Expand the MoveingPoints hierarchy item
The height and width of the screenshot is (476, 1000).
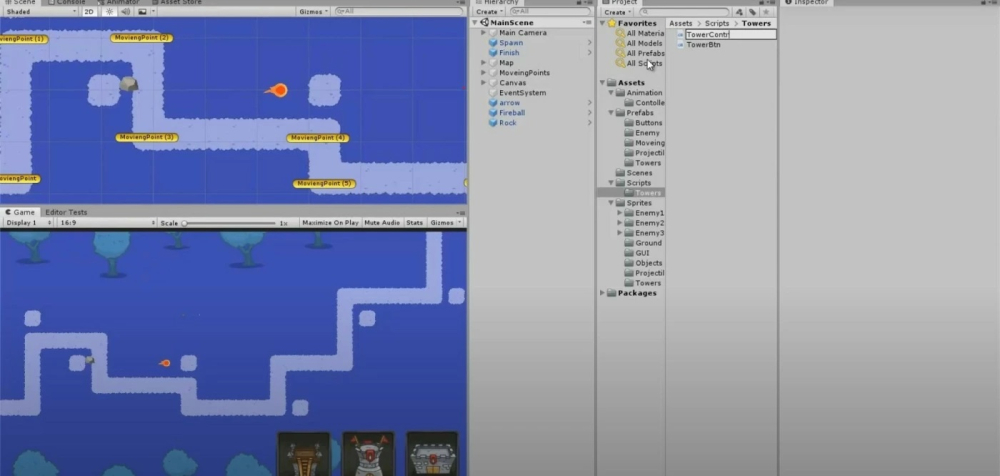coord(483,73)
